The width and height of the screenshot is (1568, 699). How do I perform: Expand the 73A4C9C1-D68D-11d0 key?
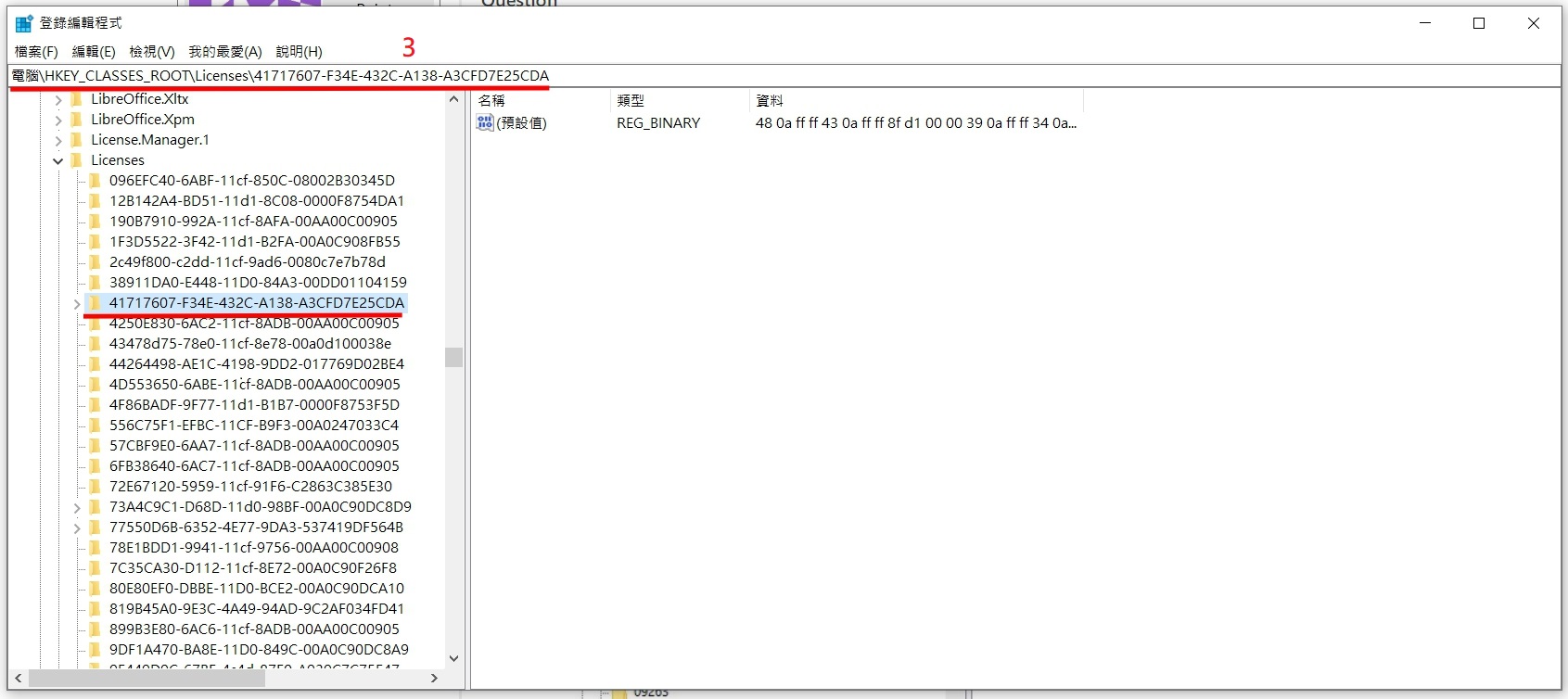[77, 507]
